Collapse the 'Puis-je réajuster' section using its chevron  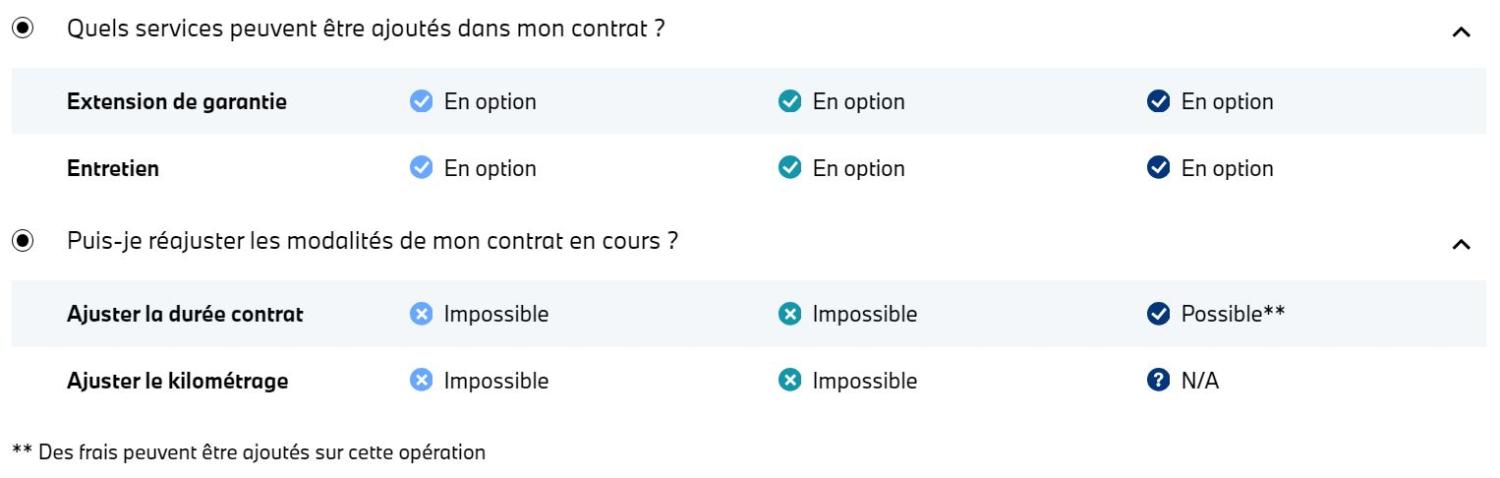1461,244
